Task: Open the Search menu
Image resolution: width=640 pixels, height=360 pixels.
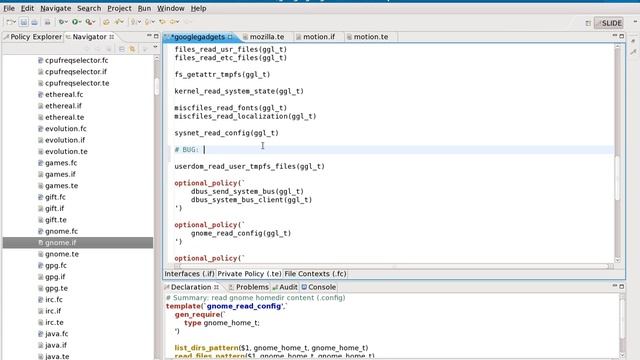Action: [89, 8]
